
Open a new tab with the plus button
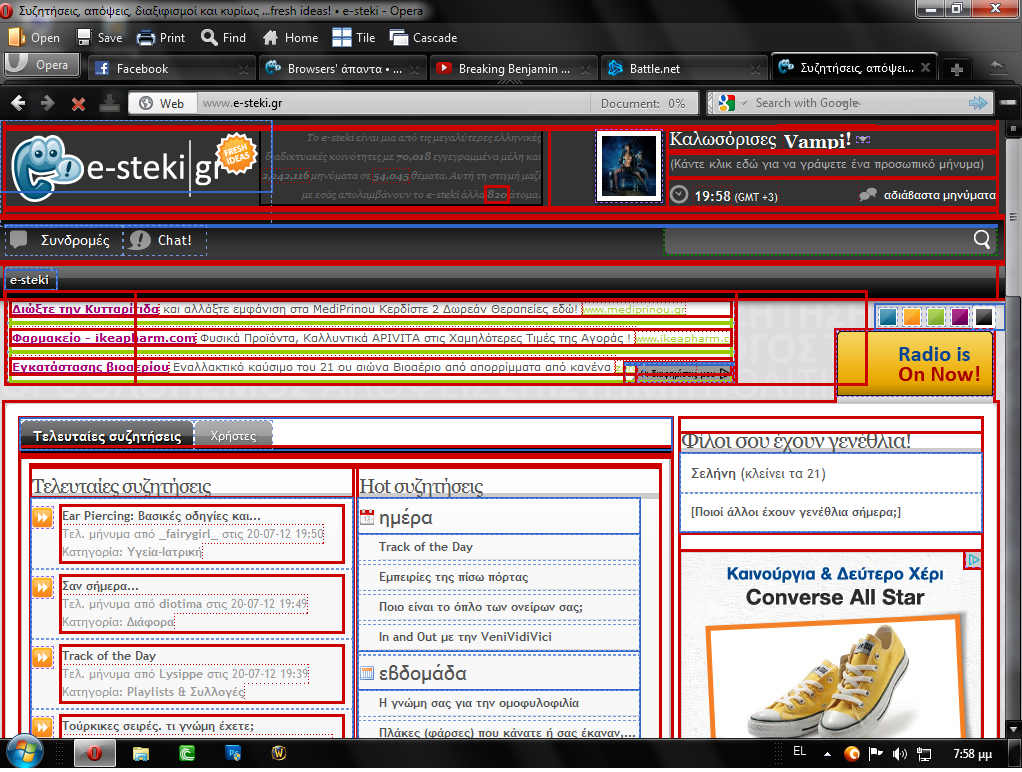pos(957,69)
